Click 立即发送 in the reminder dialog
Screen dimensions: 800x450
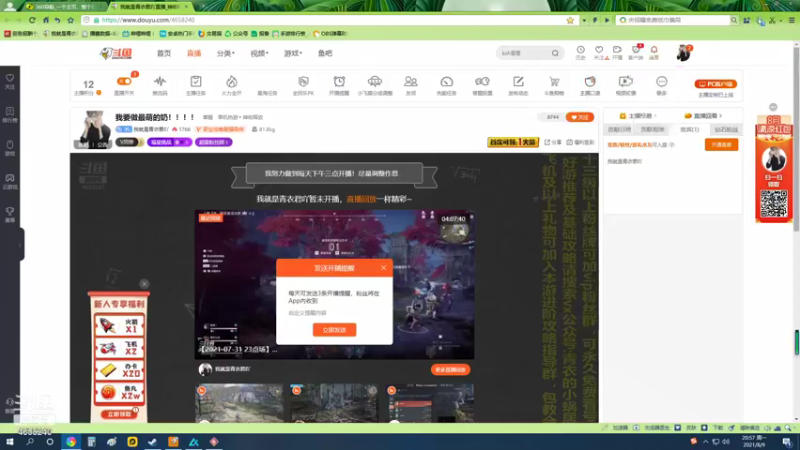(x=335, y=330)
